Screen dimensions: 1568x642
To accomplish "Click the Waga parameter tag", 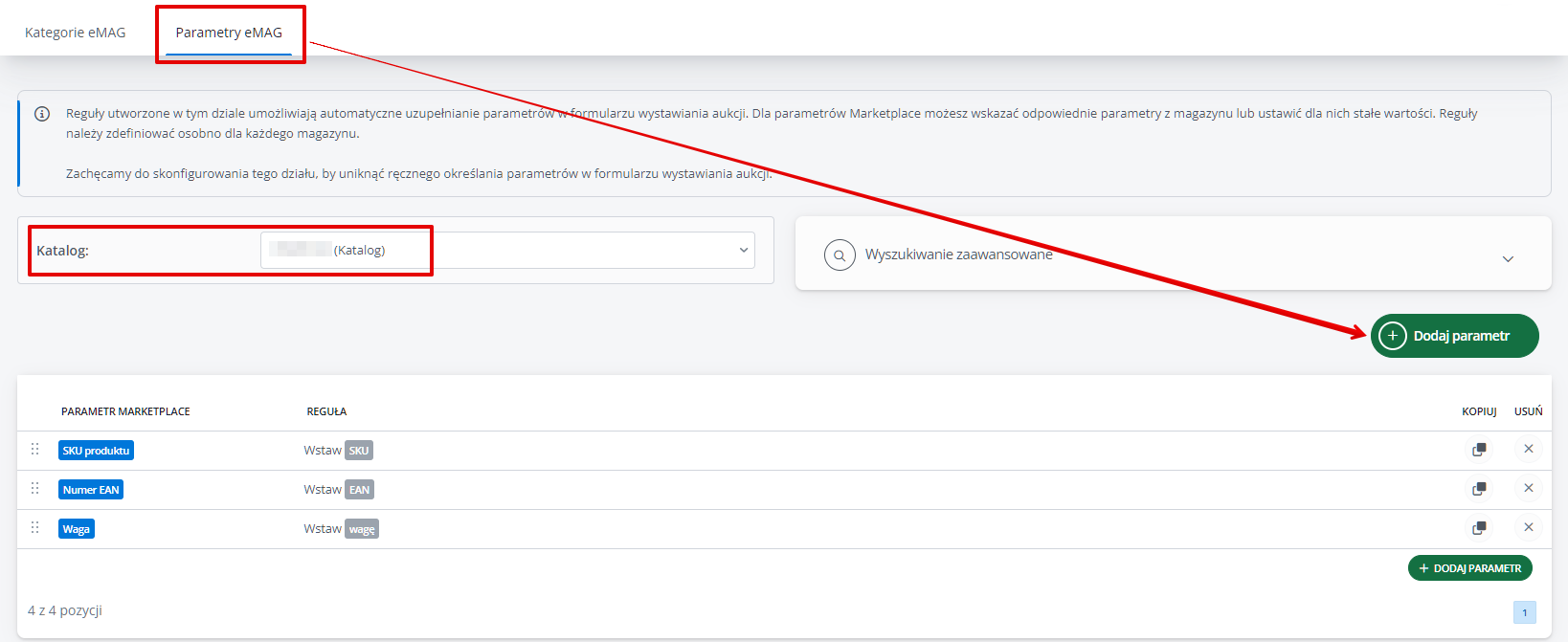I will coord(77,529).
